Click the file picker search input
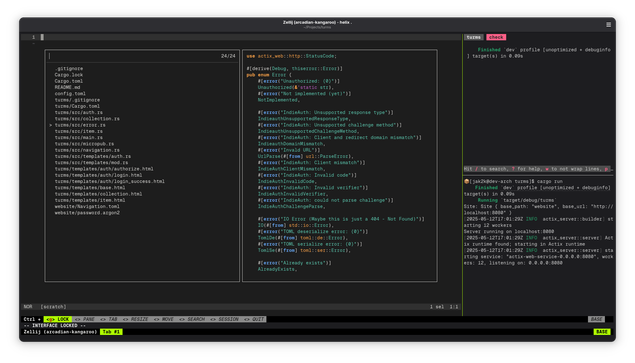This screenshot has height=363, width=635. click(x=134, y=56)
